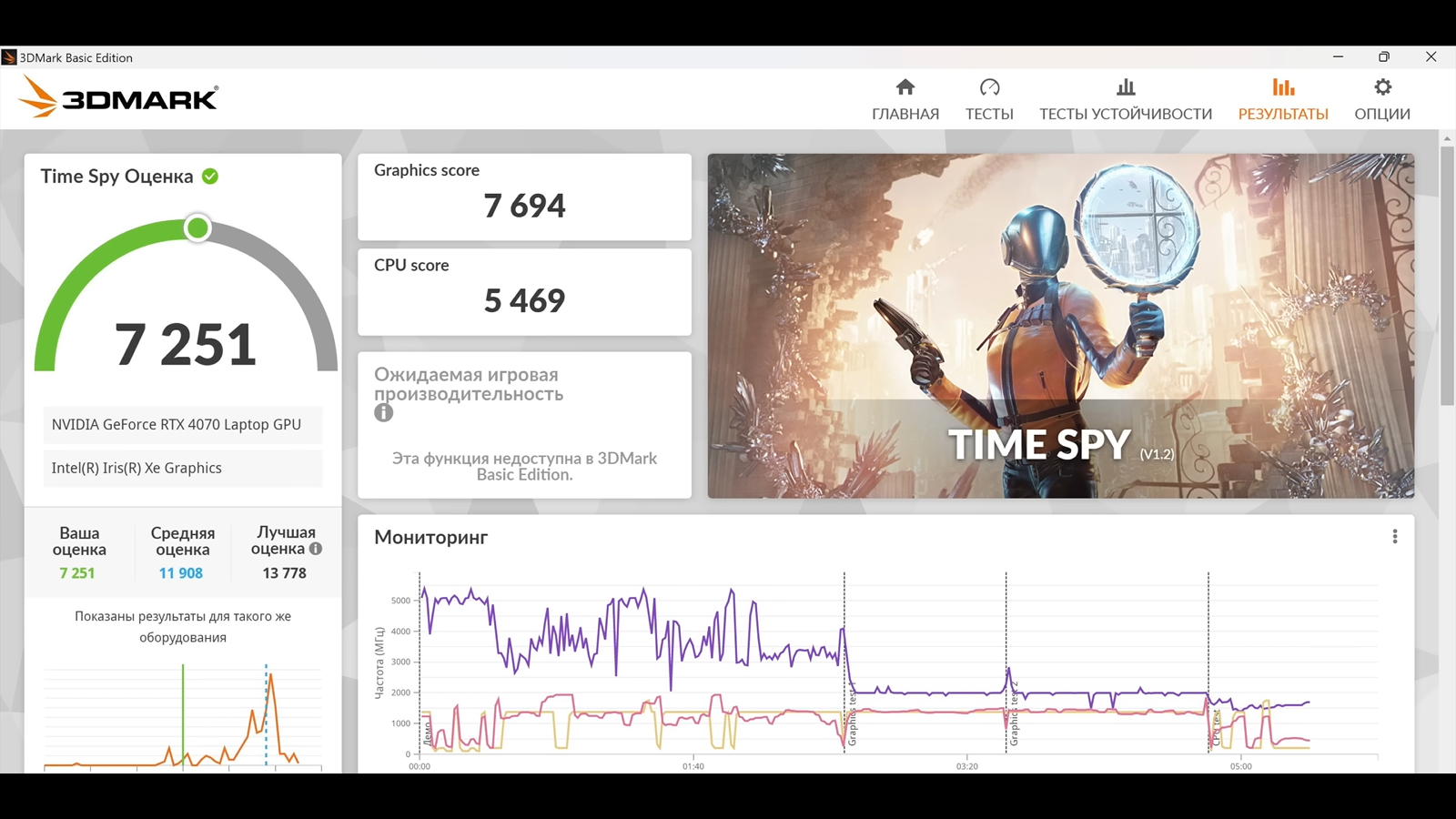This screenshot has height=819, width=1456.
Task: Click the green validation checkmark beside Time Spy
Action: [210, 177]
